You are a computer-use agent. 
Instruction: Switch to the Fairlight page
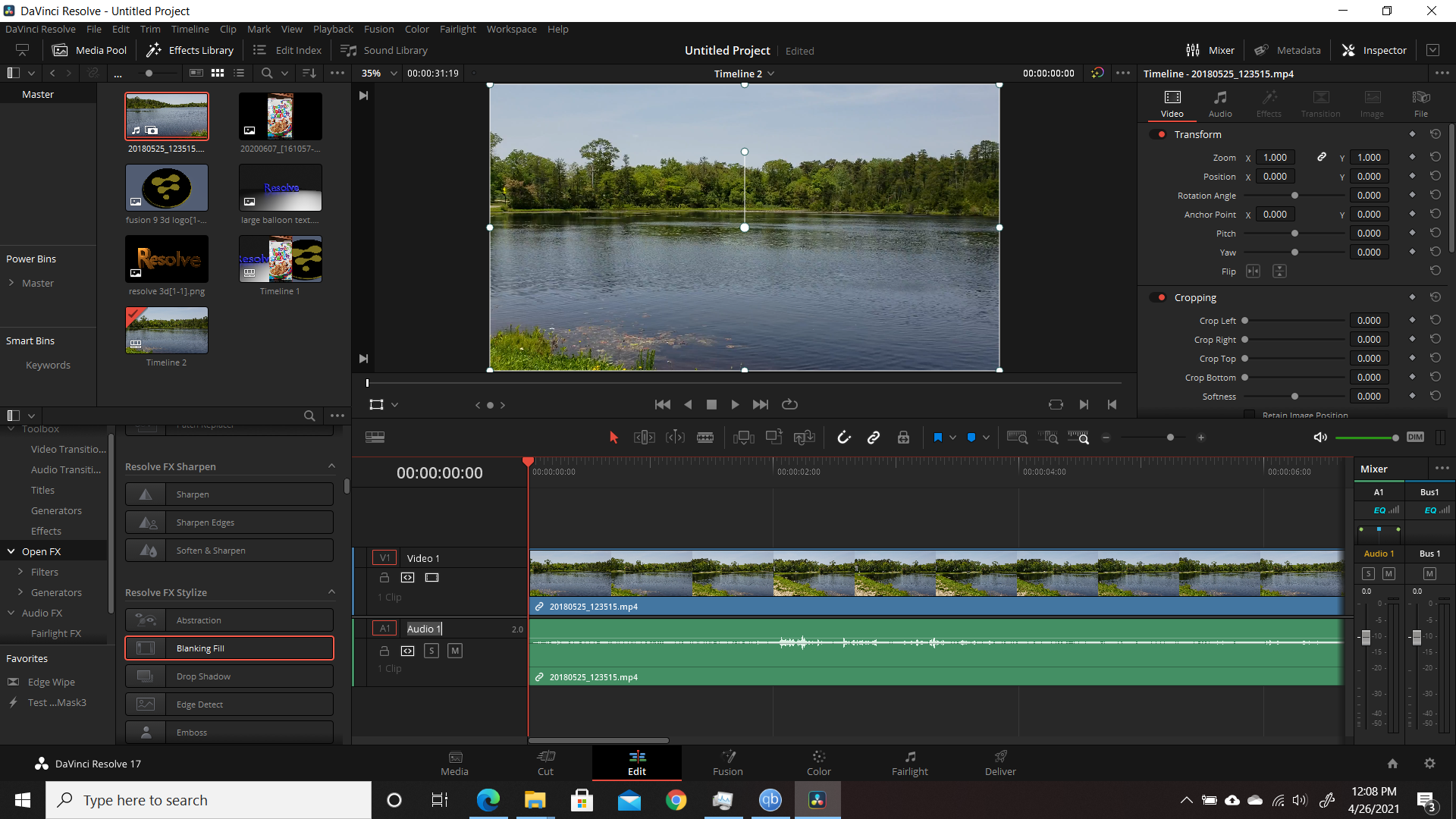coord(910,763)
